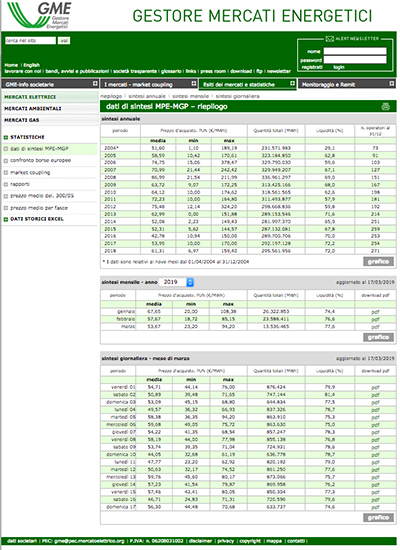Viewport: 400px width, 550px height.
Task: Open download link in top bar
Action: click(x=241, y=71)
